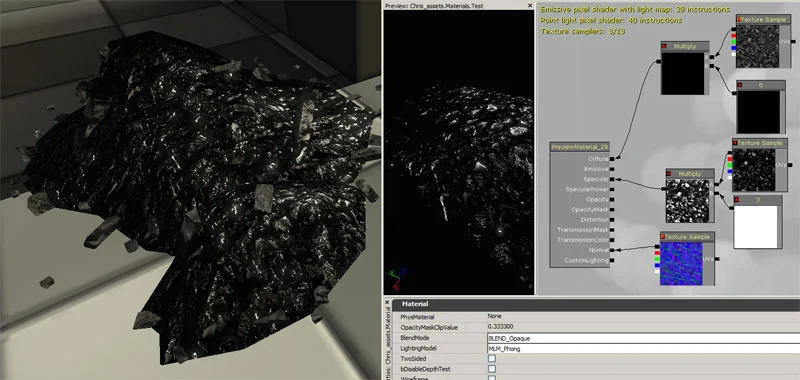This screenshot has height=380, width=800.
Task: Click Specular input pin on PreviewMaterial_29
Action: coord(612,180)
